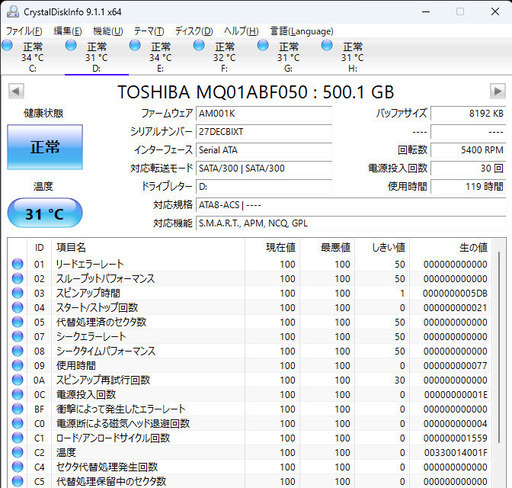Viewport: 512px width, 488px height.
Task: Click status orb of attribute C2 温度
Action: click(18, 452)
